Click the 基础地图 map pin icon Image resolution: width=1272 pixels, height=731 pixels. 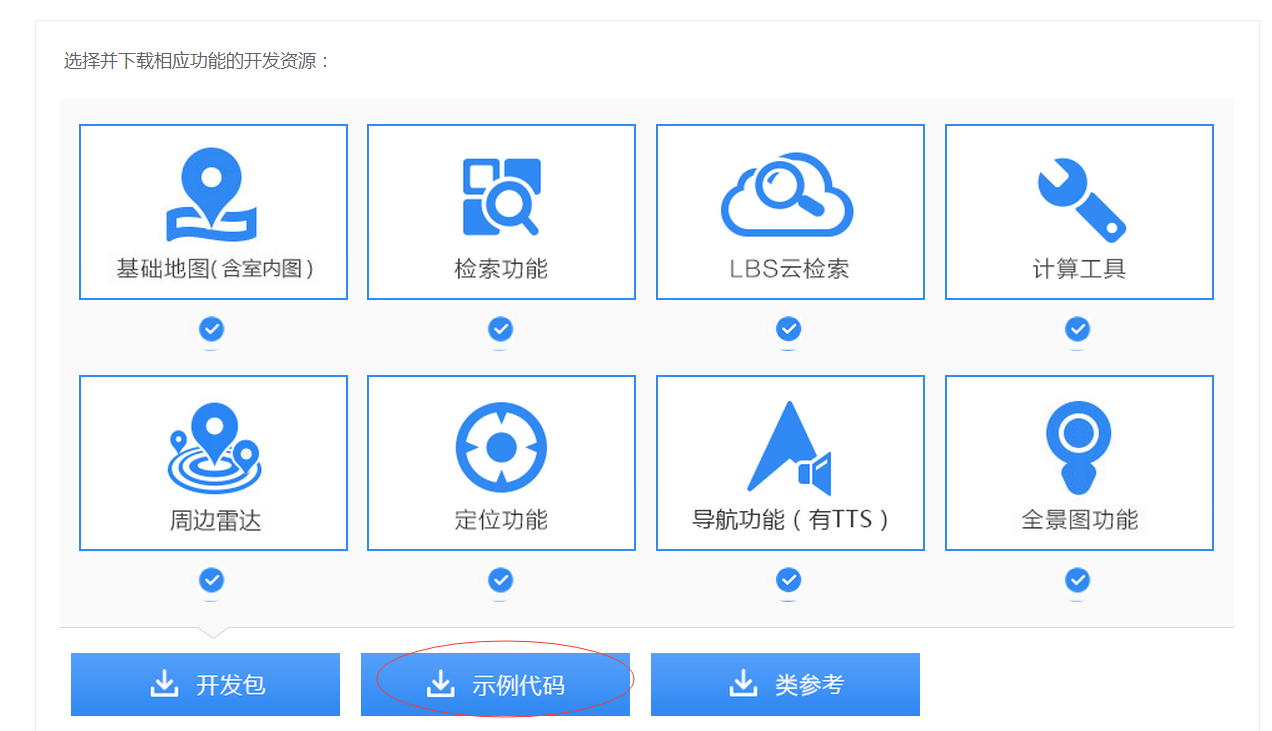pos(212,195)
